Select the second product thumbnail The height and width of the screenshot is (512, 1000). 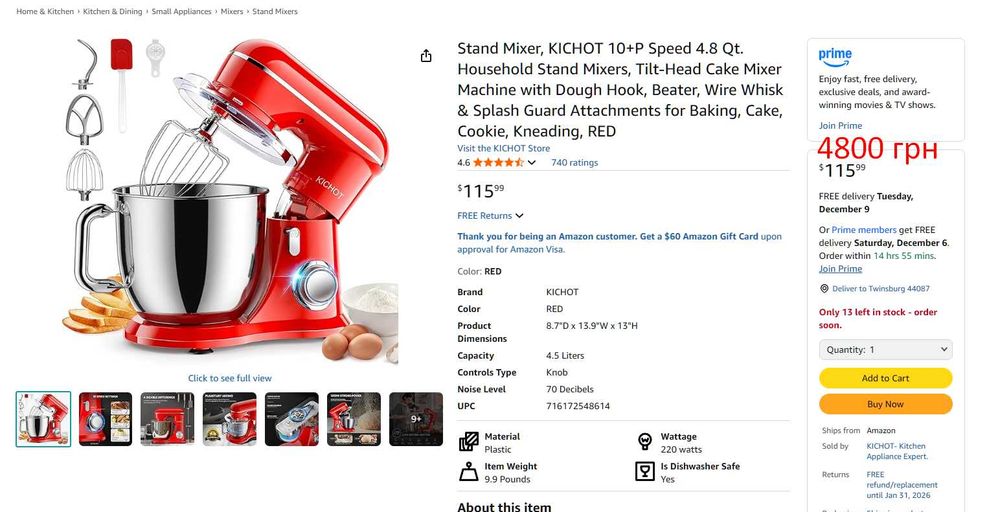105,419
